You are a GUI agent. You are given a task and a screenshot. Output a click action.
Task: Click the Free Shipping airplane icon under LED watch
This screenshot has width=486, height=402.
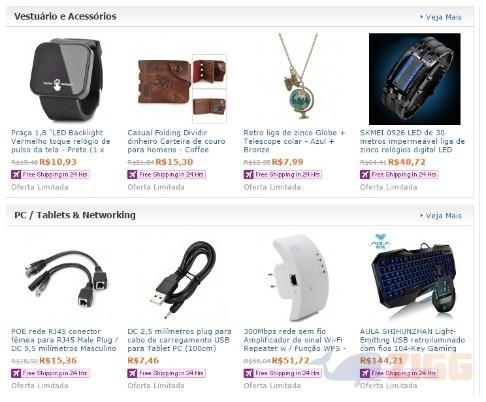click(16, 174)
